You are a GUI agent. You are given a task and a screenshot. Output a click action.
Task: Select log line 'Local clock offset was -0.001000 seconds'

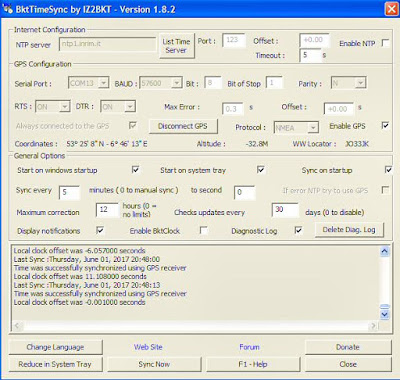(79, 302)
